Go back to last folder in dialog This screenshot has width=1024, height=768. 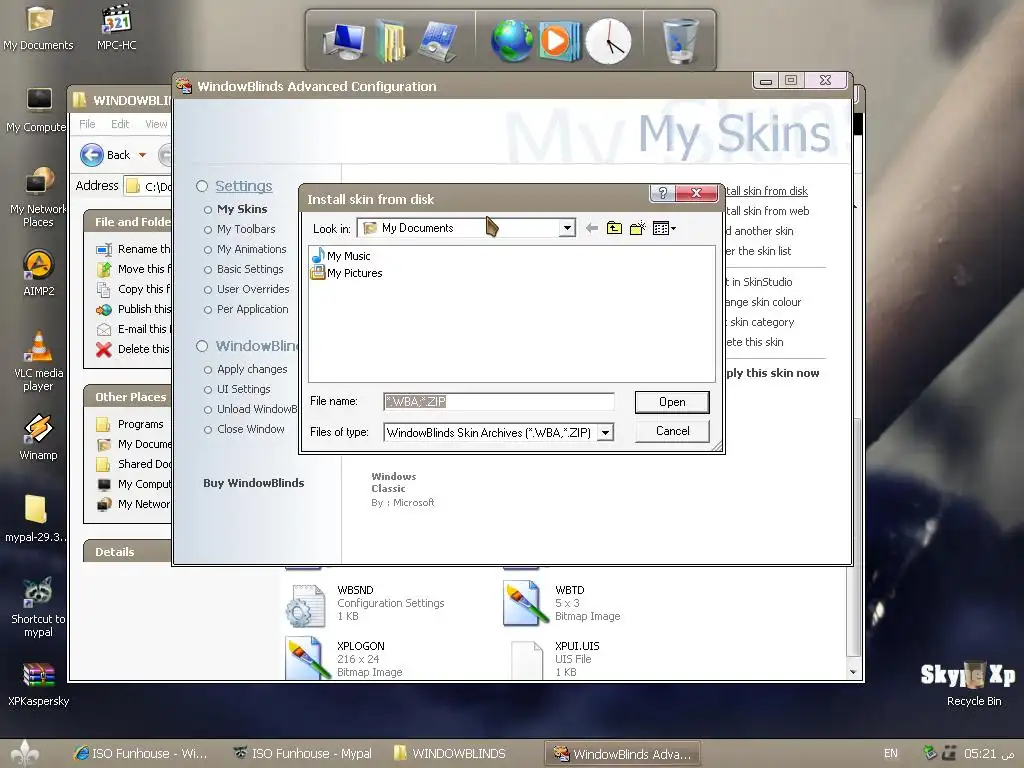point(592,228)
